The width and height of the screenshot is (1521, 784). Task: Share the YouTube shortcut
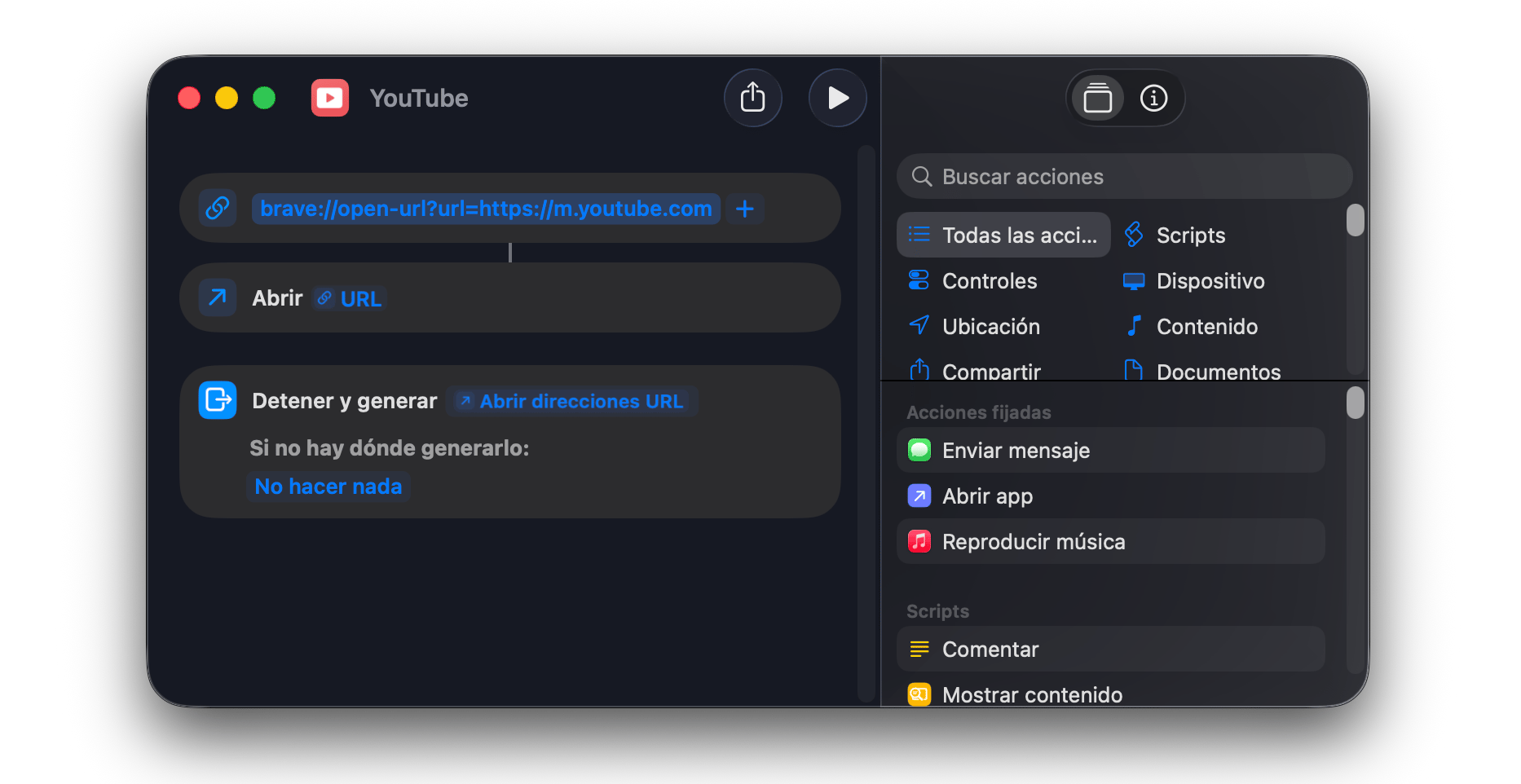(752, 98)
